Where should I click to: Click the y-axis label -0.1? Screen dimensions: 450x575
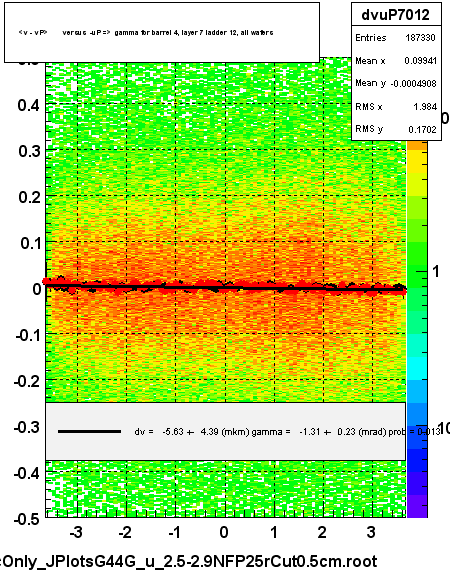click(x=28, y=335)
